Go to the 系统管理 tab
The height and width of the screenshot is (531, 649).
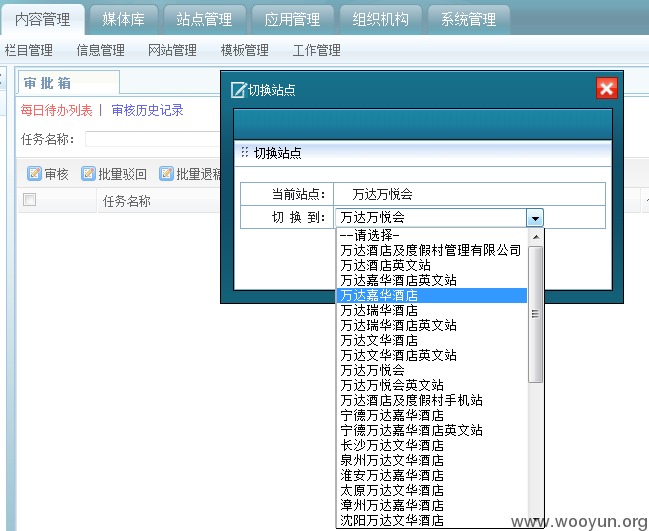click(469, 19)
